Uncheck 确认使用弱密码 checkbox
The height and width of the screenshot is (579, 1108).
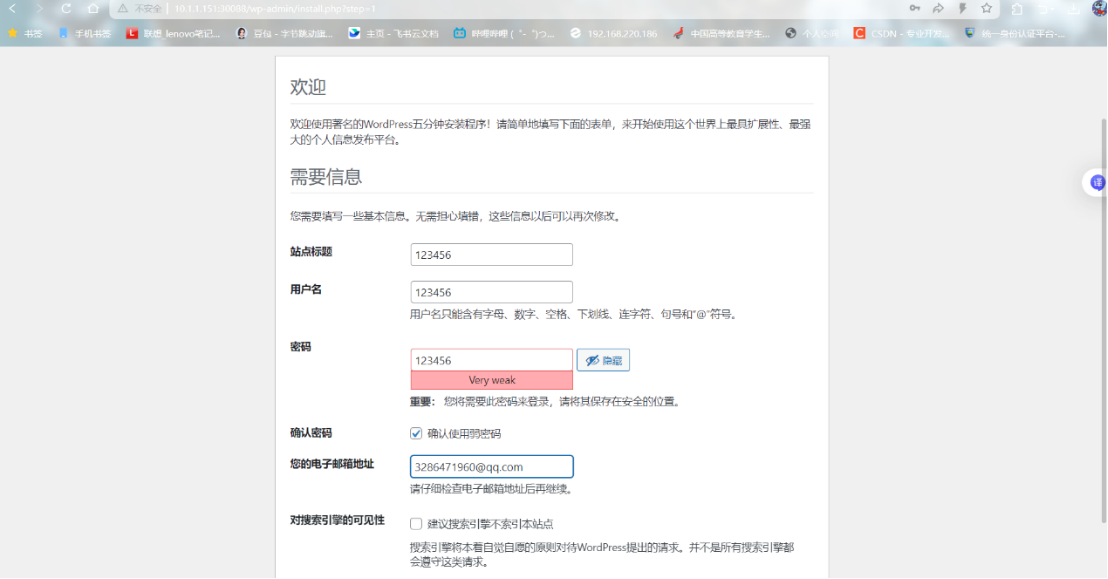coord(416,433)
